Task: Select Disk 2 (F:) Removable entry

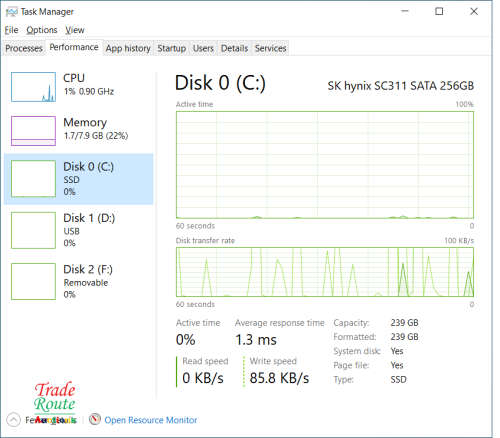Action: 79,282
